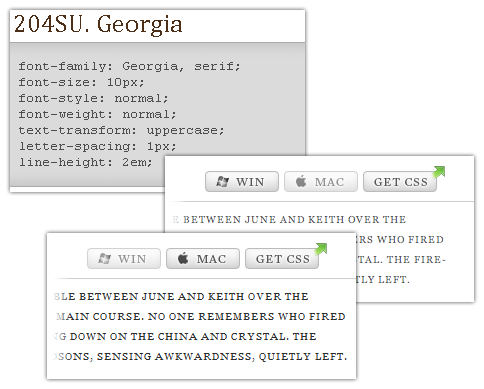
Task: Click the green arrow above the lighter-text sample's GET CSS
Action: pos(438,172)
